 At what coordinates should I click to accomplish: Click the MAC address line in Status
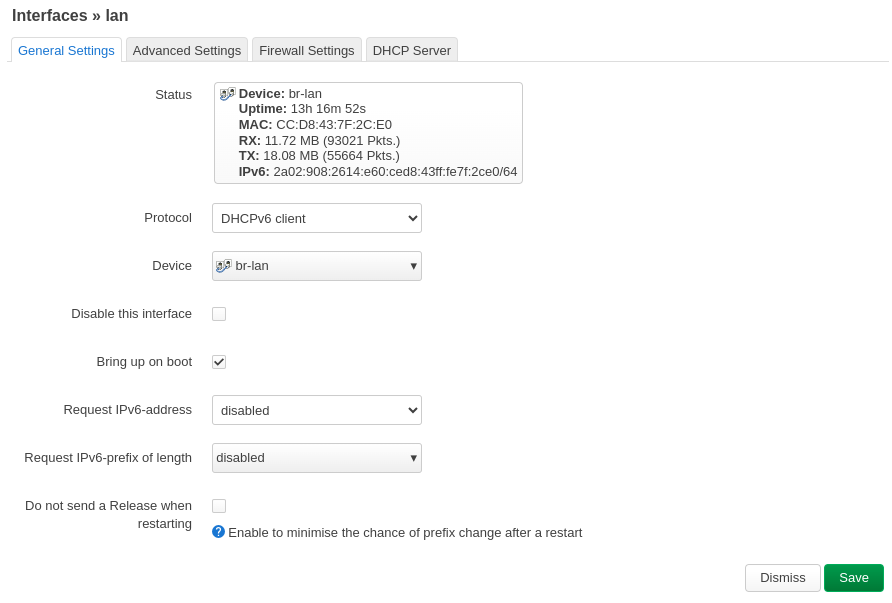click(315, 125)
